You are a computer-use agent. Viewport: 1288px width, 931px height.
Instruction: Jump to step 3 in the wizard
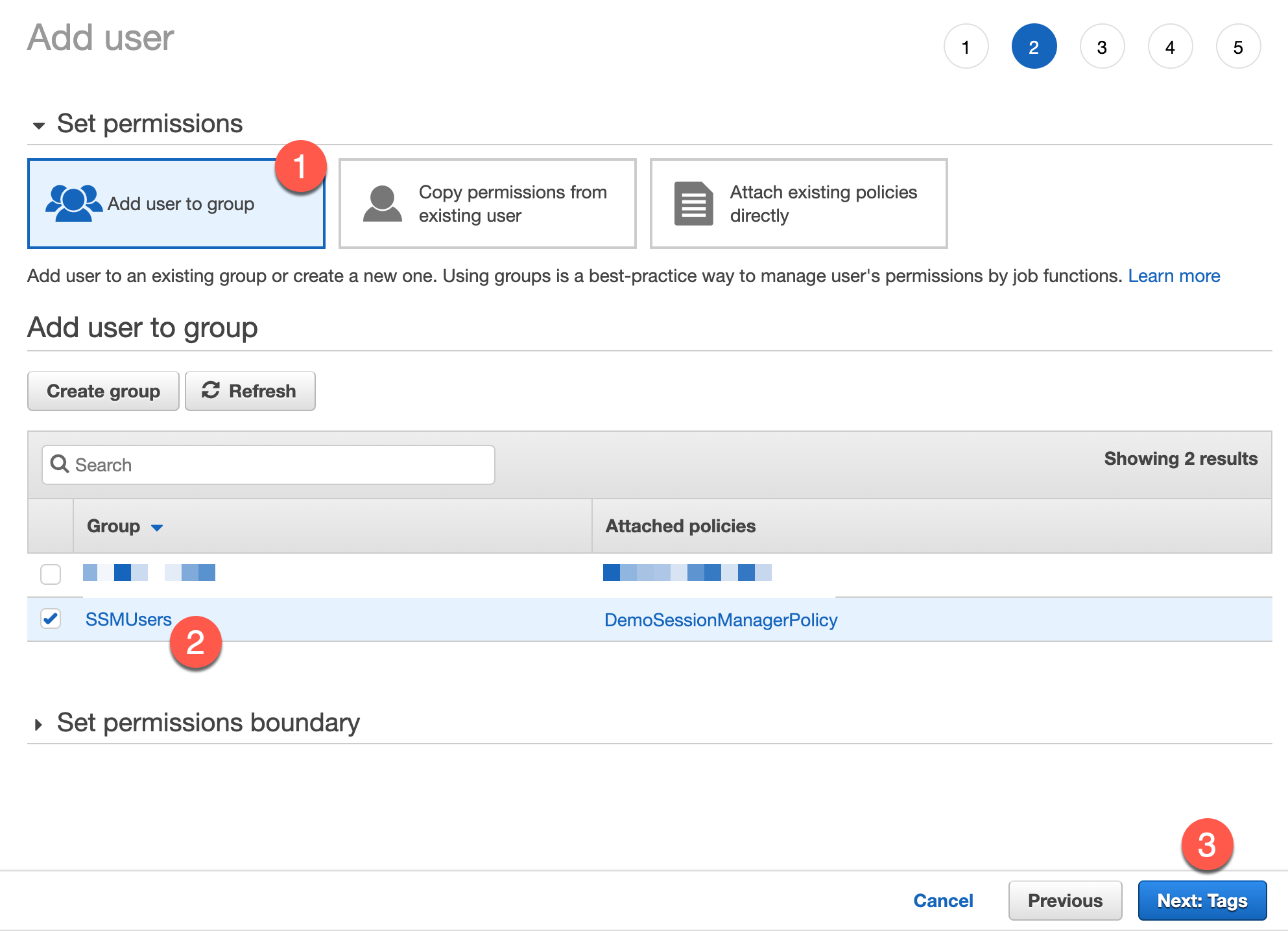click(x=1102, y=46)
